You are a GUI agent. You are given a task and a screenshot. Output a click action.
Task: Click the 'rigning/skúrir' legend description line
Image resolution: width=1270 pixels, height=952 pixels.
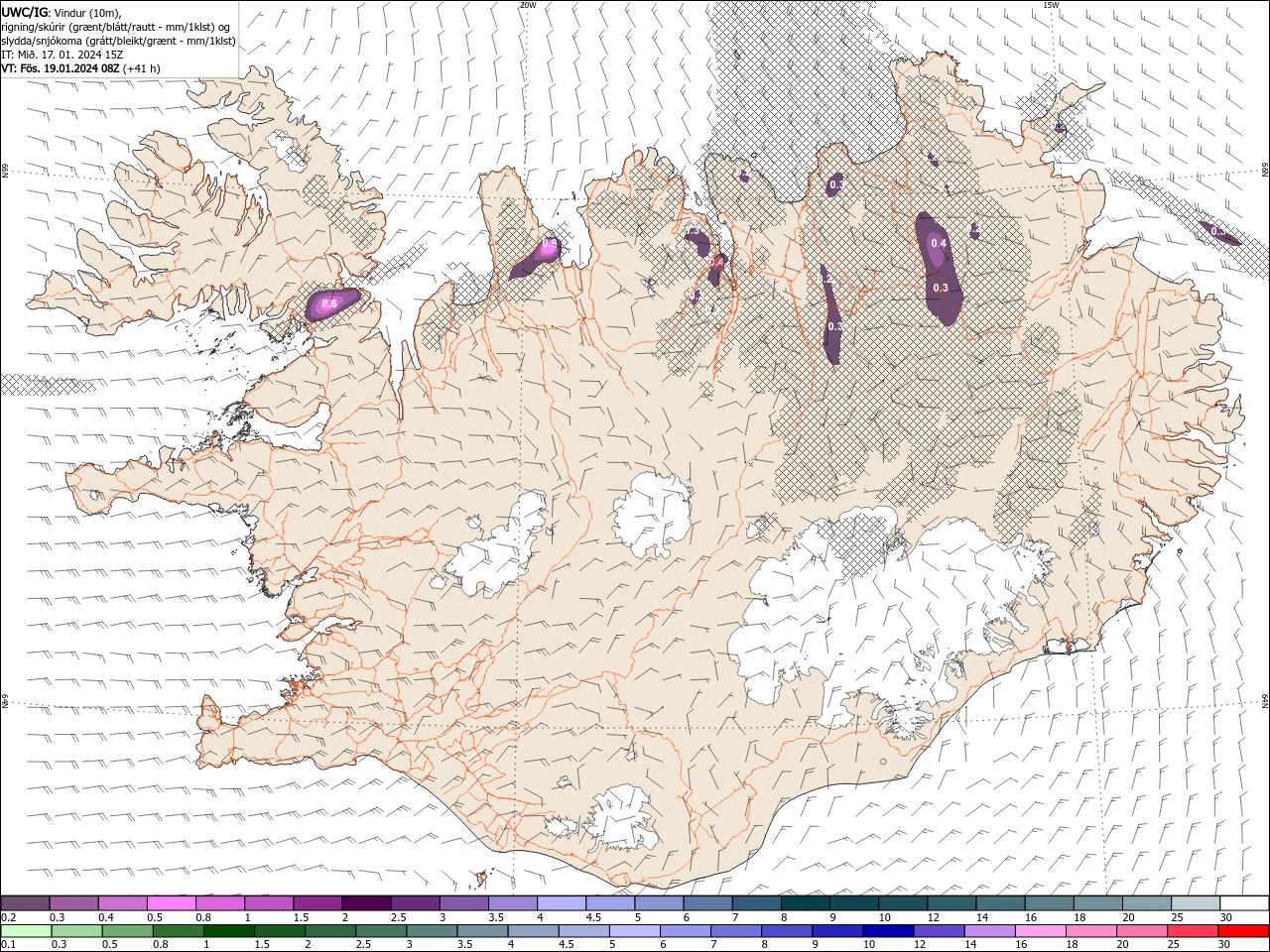[117, 27]
